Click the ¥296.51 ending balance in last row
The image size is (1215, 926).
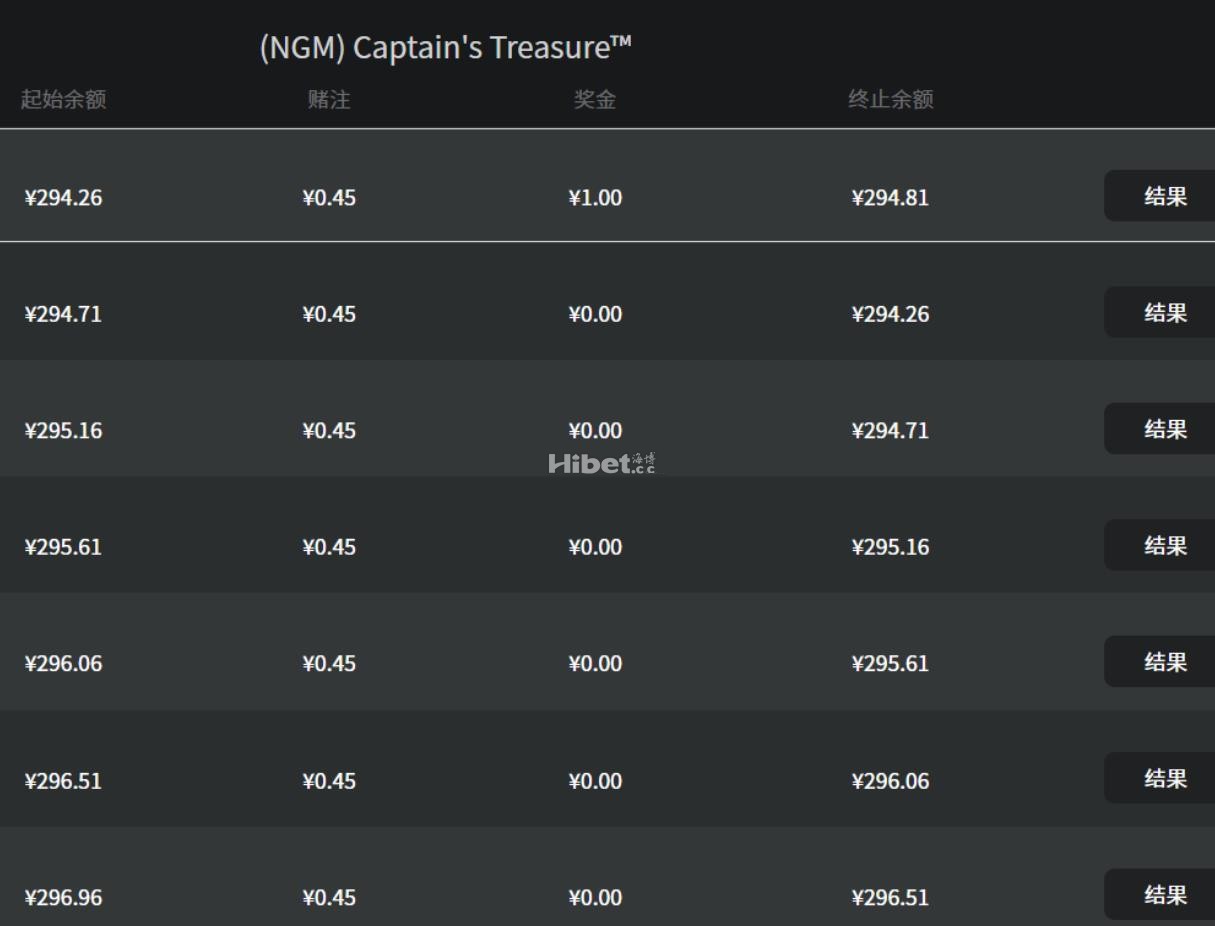click(x=890, y=897)
